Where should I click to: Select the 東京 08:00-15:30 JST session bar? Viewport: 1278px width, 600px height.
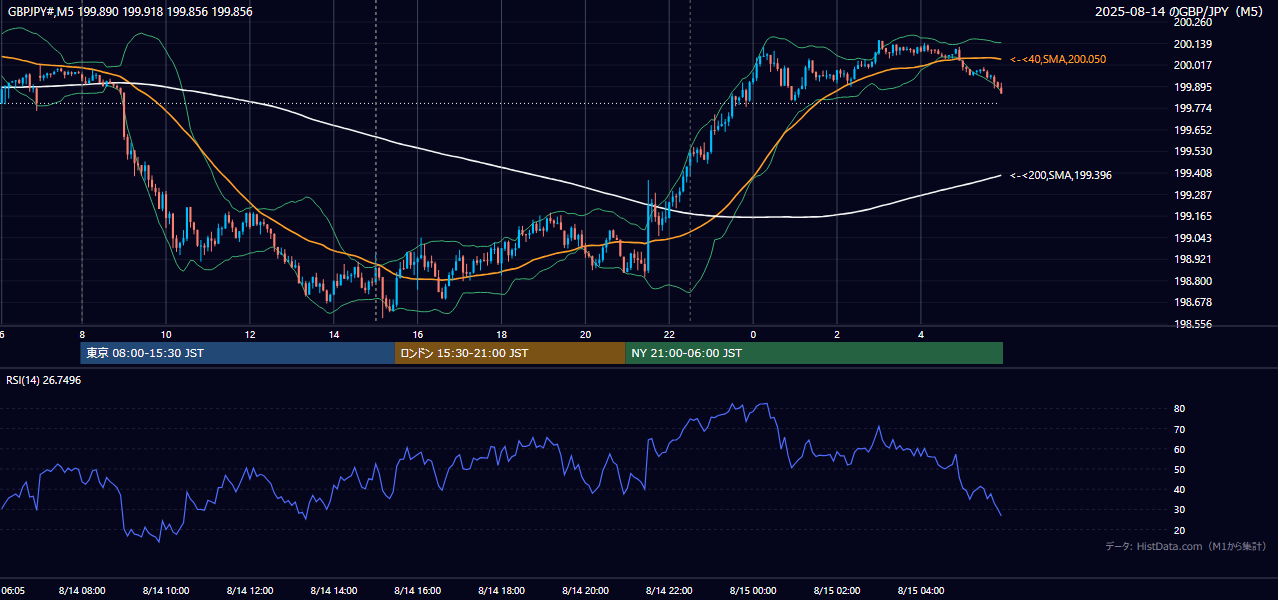tap(238, 353)
